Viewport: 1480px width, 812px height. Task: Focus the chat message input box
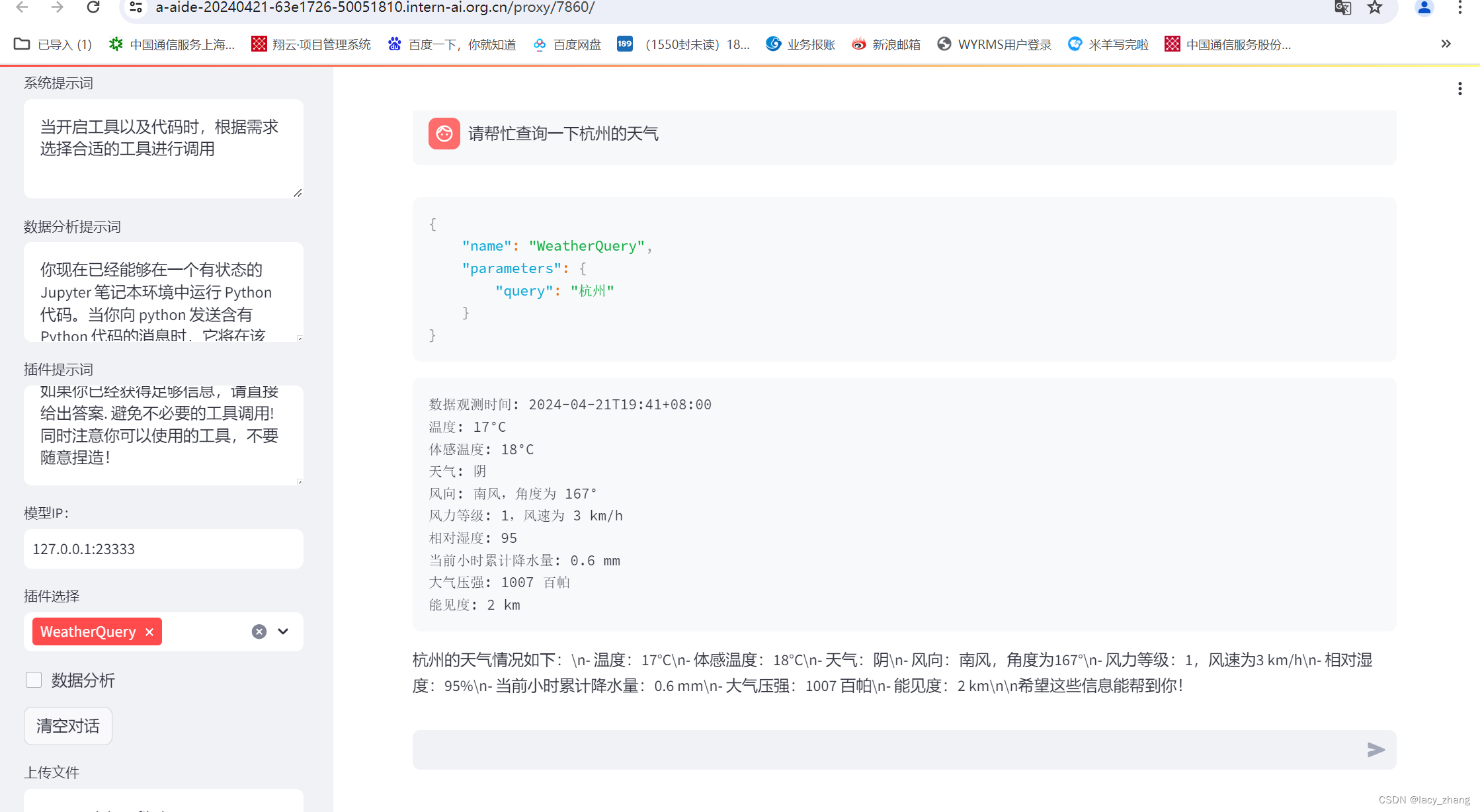(886, 749)
